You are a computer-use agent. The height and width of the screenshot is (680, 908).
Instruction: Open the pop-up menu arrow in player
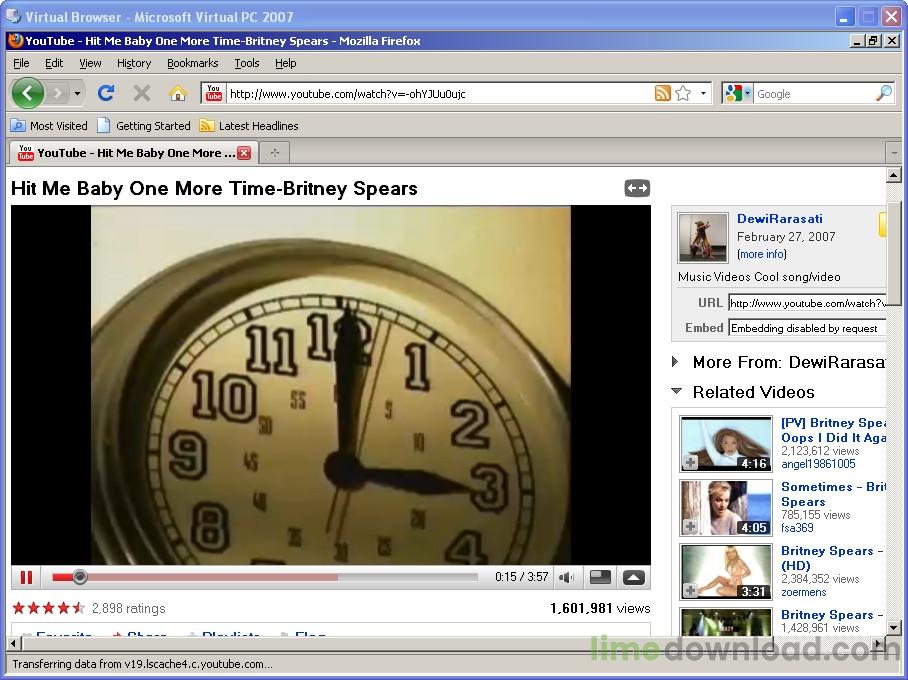(x=634, y=577)
